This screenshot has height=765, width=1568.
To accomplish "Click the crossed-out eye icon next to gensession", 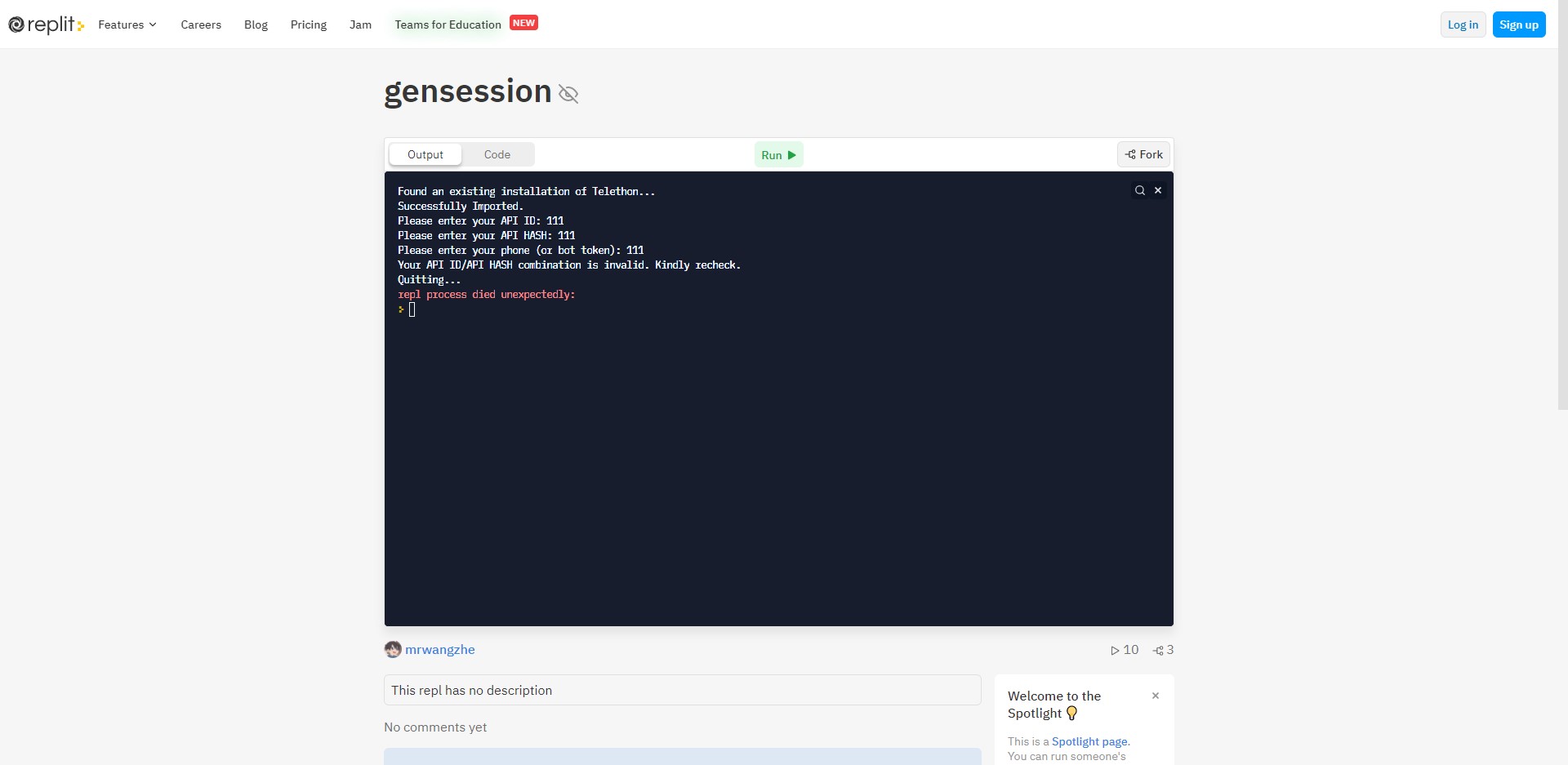I will (x=568, y=94).
